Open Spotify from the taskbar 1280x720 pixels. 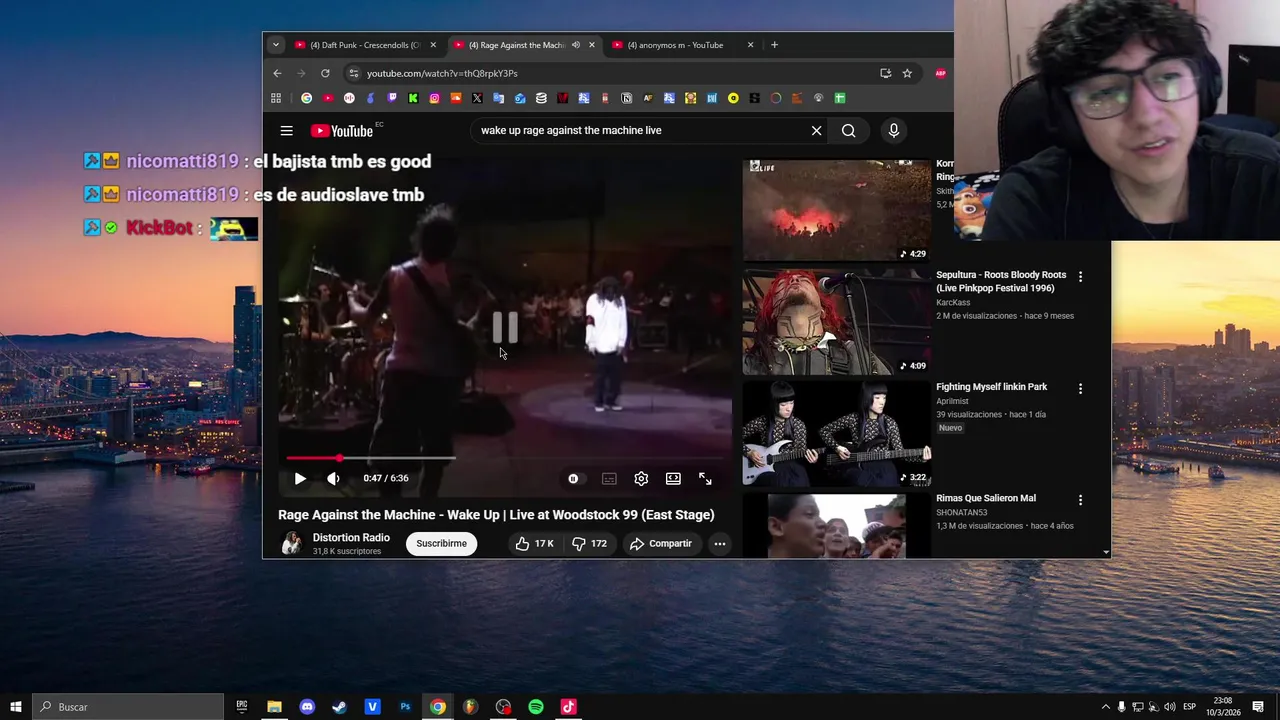pos(536,707)
